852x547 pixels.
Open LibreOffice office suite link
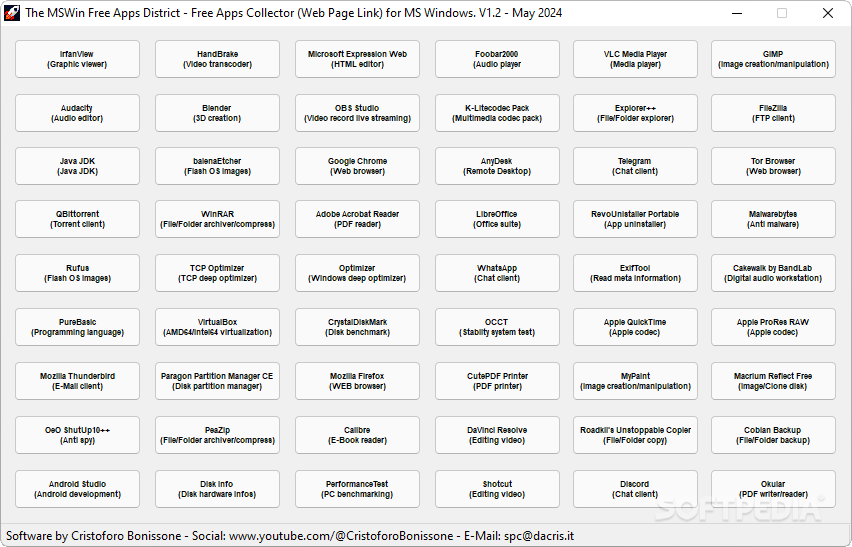point(497,219)
